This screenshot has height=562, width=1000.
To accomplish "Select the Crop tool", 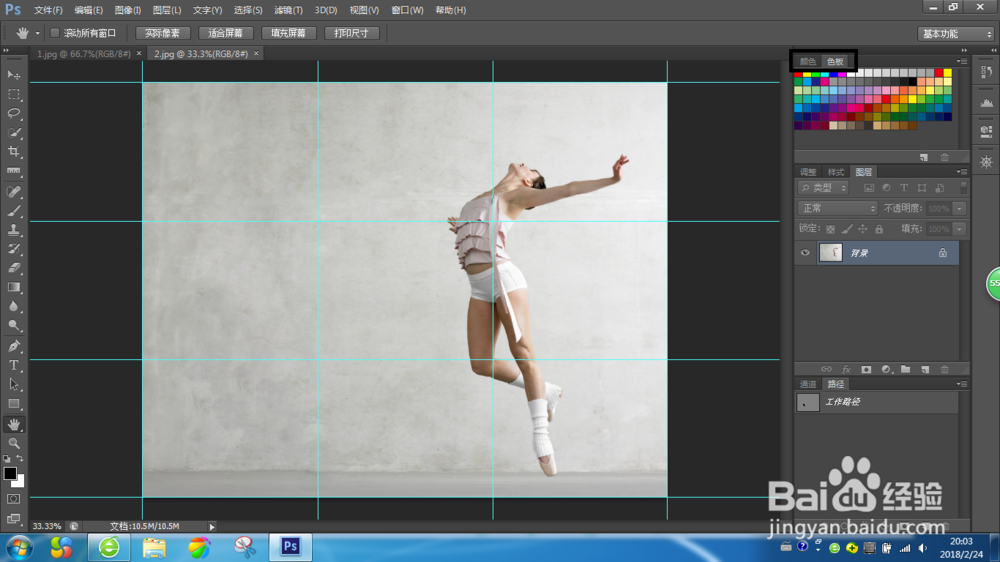I will [x=14, y=151].
